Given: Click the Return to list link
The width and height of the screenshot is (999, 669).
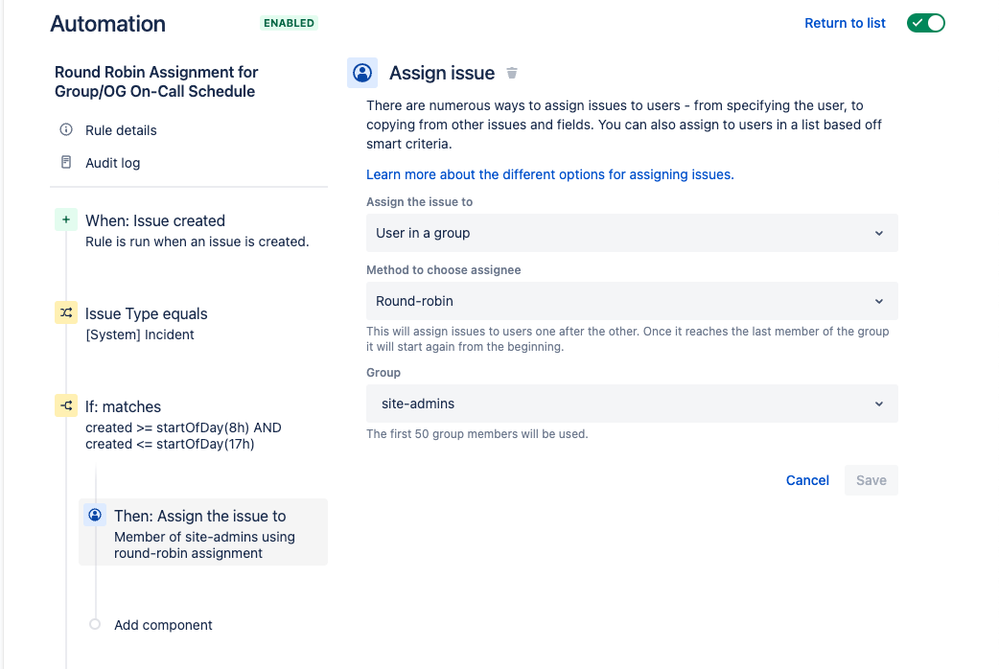Looking at the screenshot, I should (845, 23).
